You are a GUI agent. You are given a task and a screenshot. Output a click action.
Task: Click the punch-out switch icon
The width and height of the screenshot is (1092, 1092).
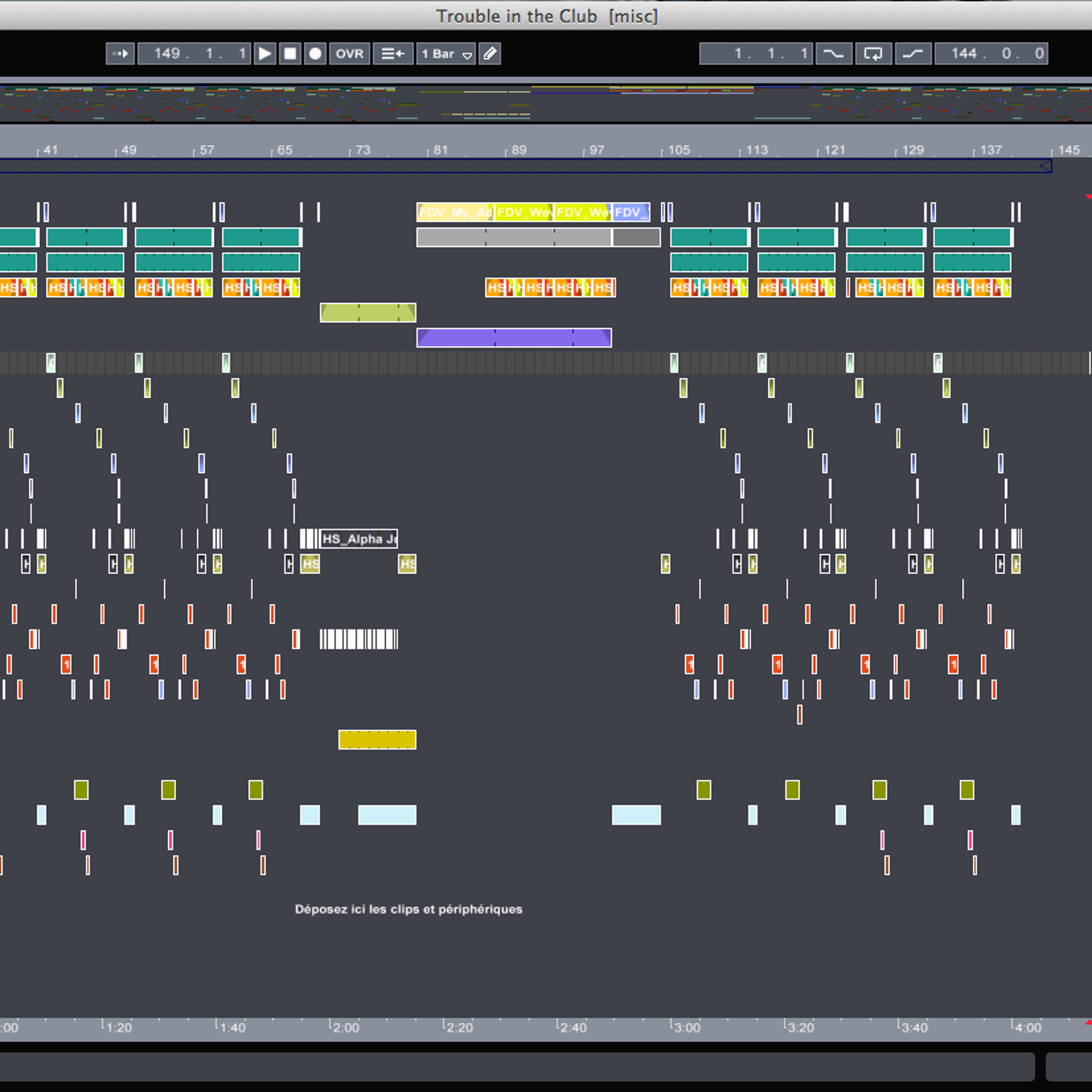point(913,54)
